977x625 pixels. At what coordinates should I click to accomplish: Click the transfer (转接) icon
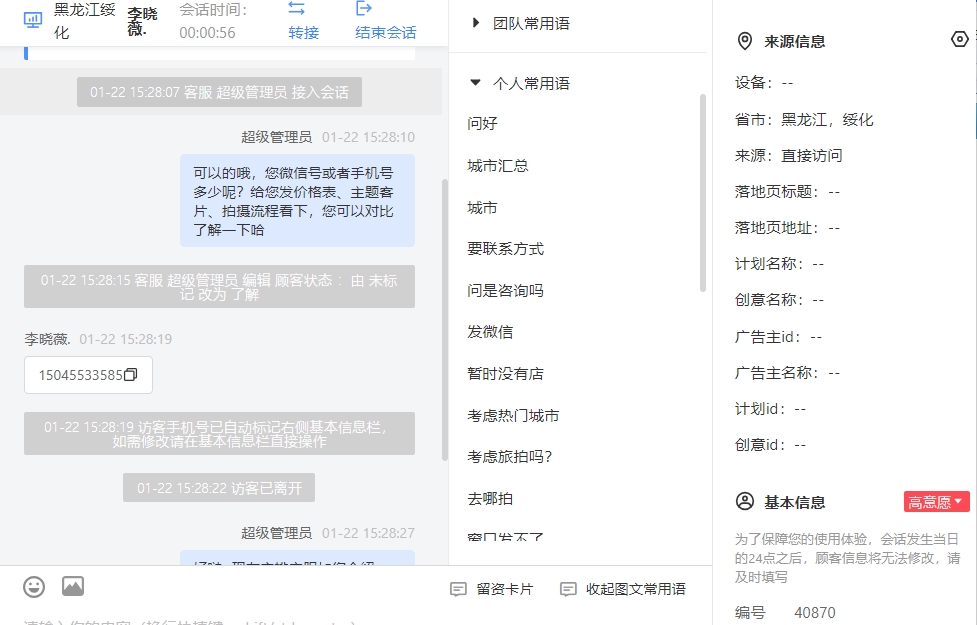tap(297, 9)
